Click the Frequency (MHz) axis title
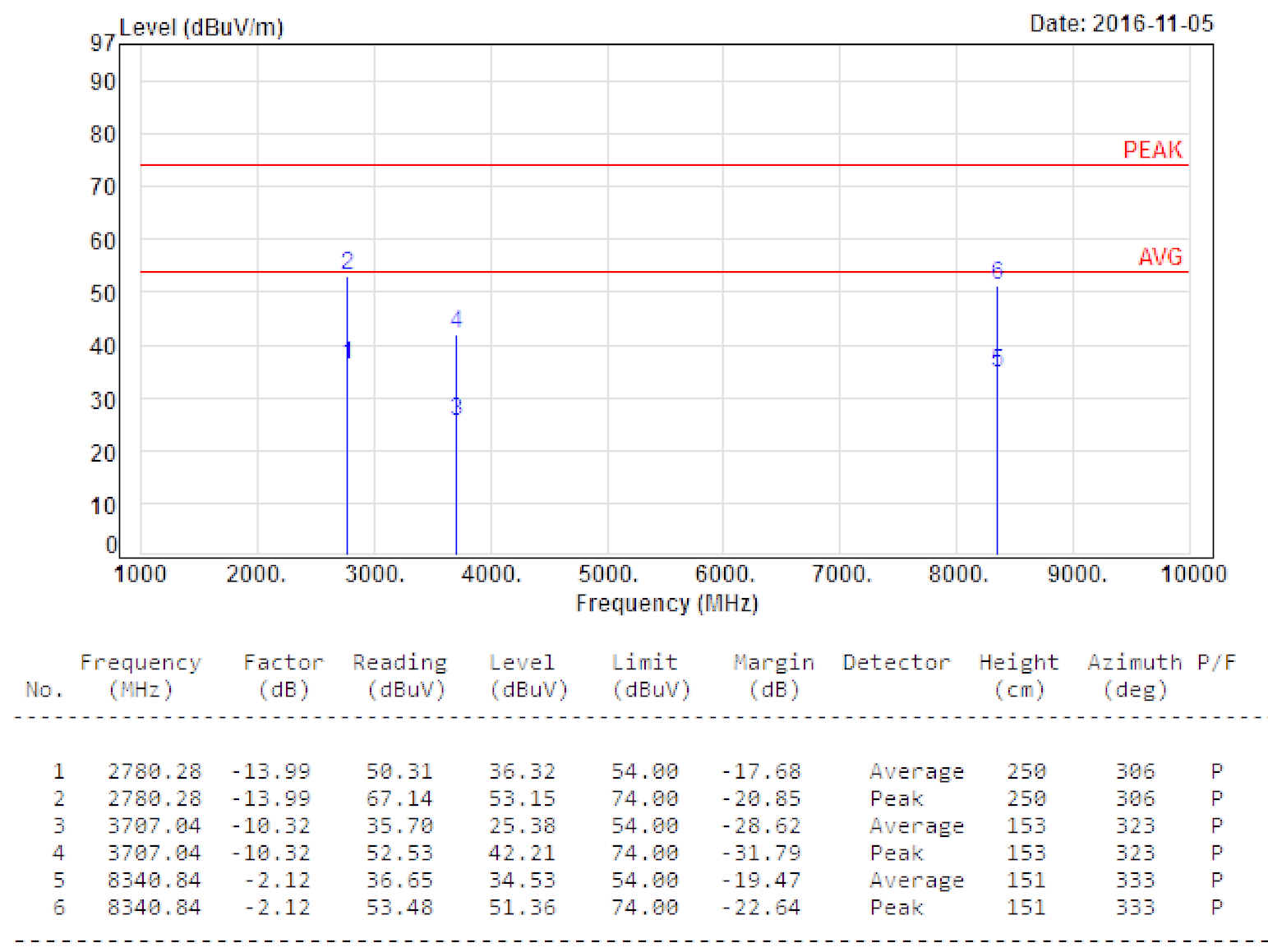This screenshot has height=952, width=1268. [x=666, y=604]
